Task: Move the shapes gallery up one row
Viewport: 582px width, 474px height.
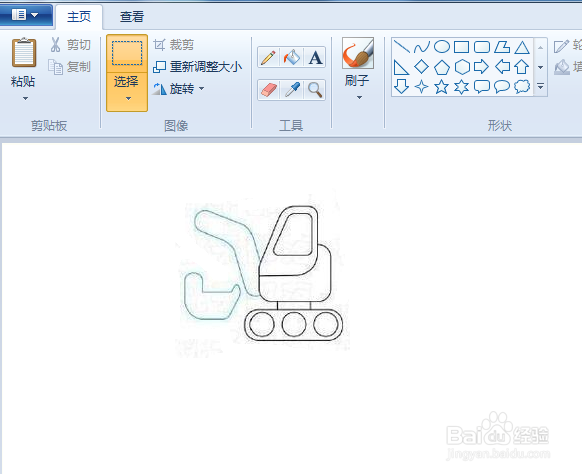Action: pos(540,48)
